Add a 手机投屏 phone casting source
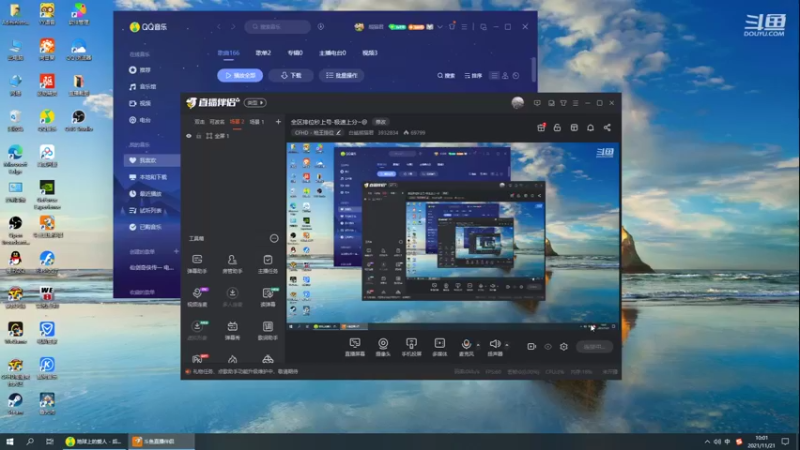This screenshot has height=450, width=800. 411,347
